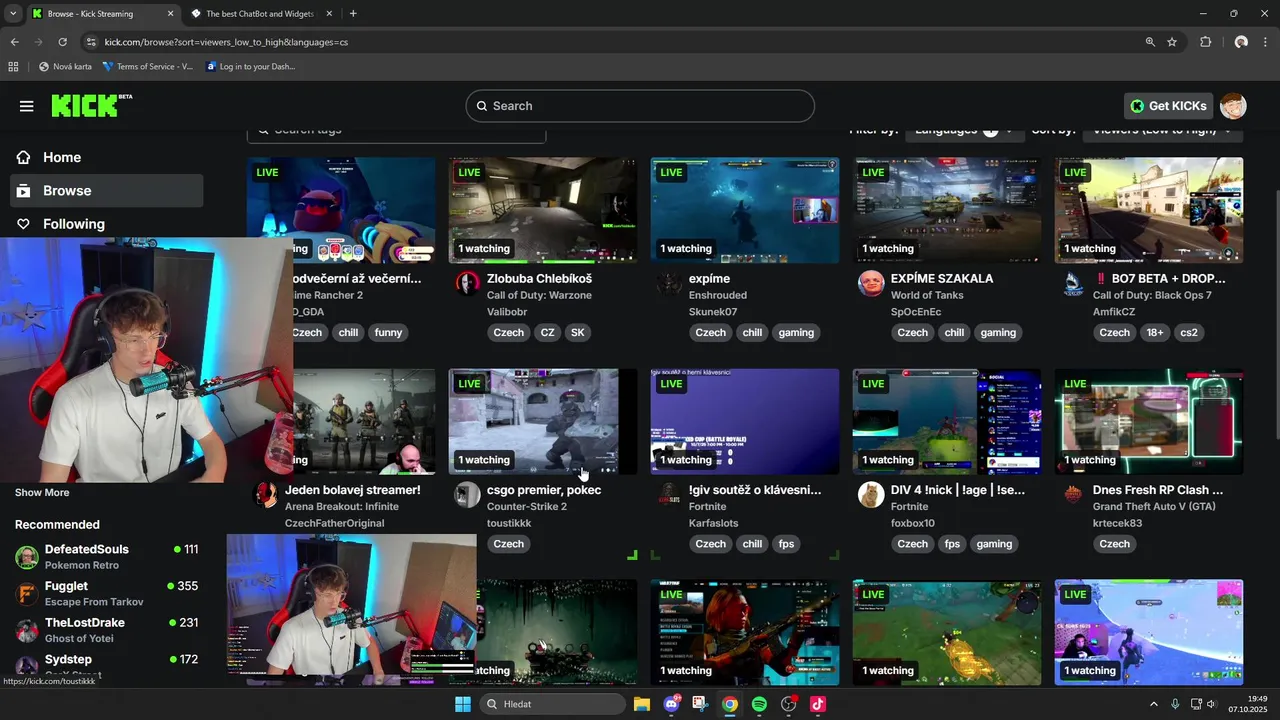This screenshot has height=720, width=1280.
Task: Click CzechFatherOriginal streamer avatar
Action: (266, 495)
